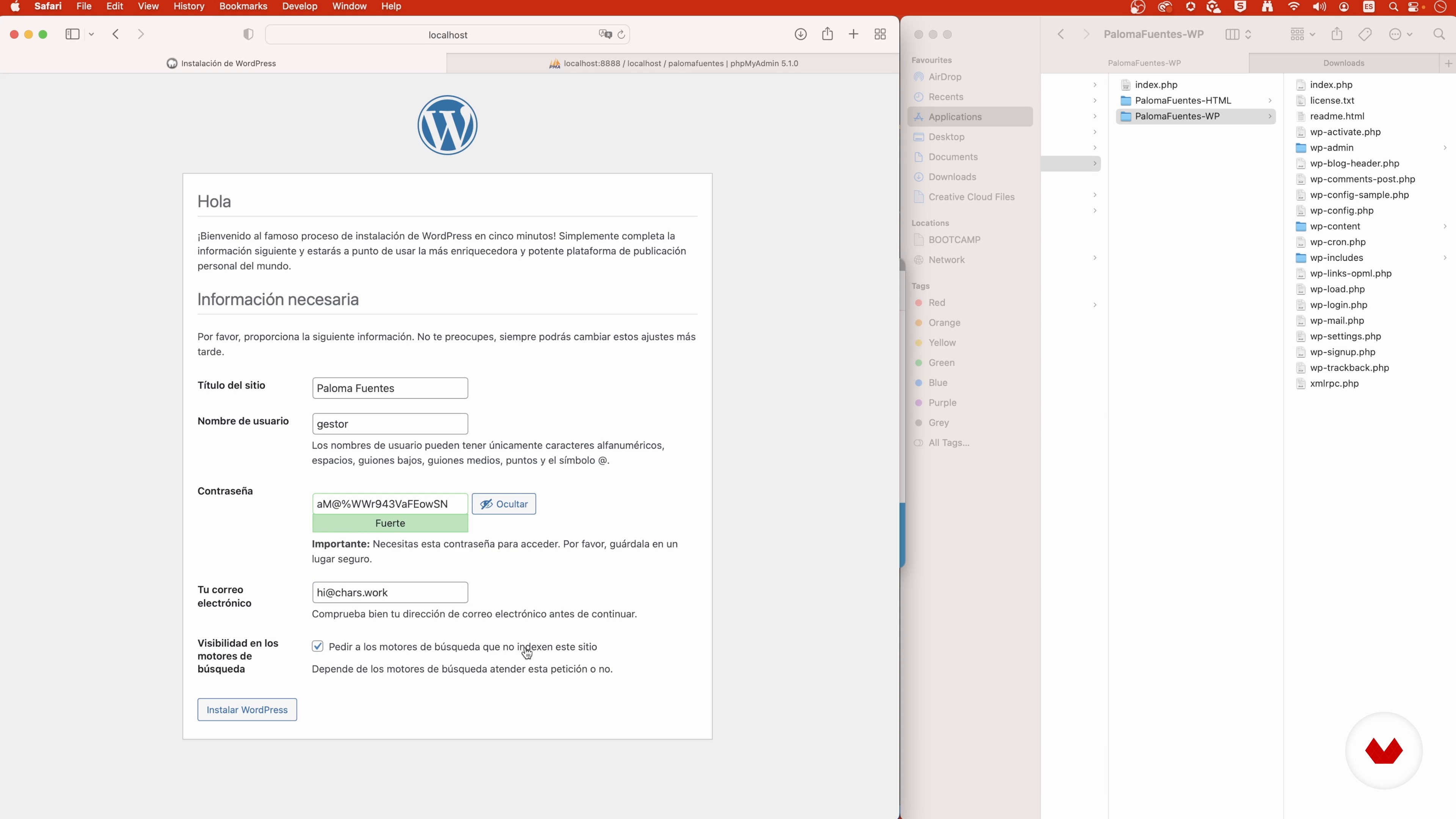This screenshot has width=1456, height=819.
Task: Go back in Finder window
Action: coord(1061,35)
